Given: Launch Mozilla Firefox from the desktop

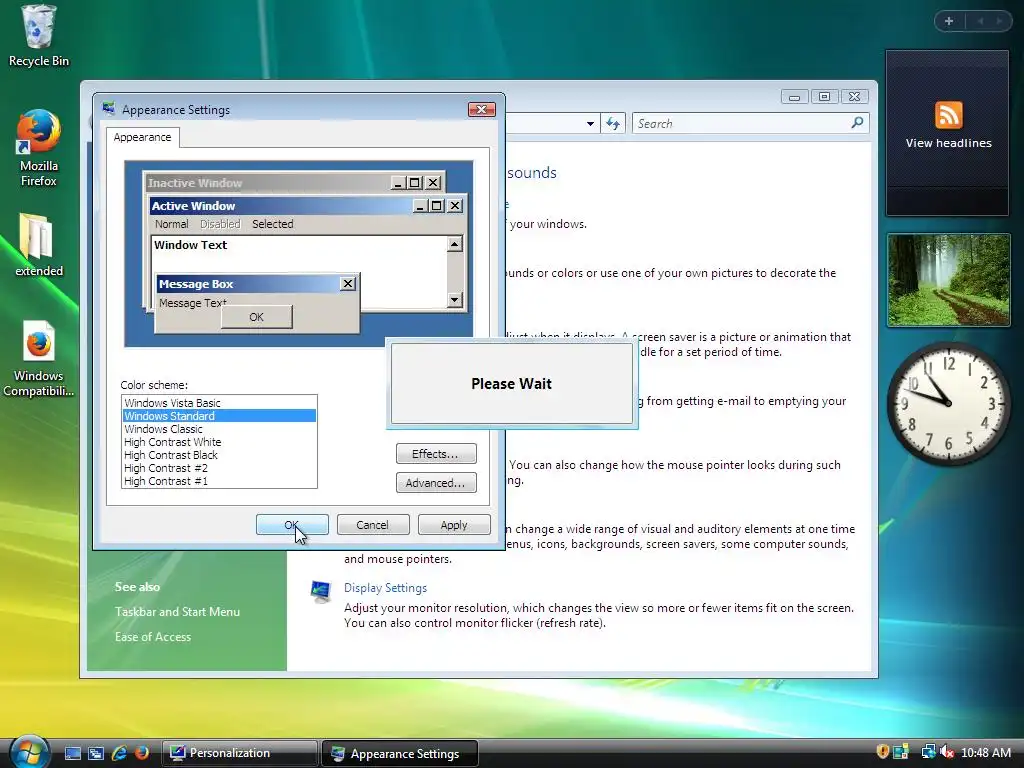Looking at the screenshot, I should (38, 148).
